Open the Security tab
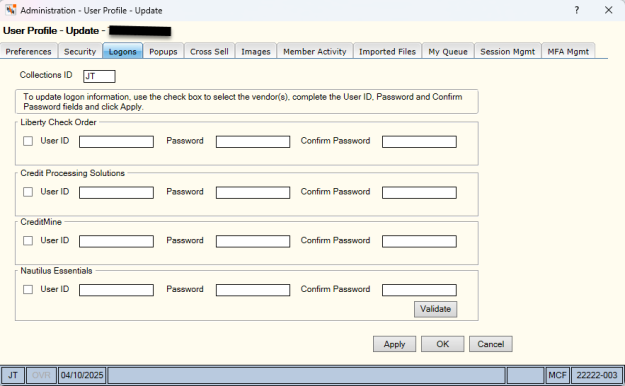Viewport: 625px width, 386px height. click(80, 51)
